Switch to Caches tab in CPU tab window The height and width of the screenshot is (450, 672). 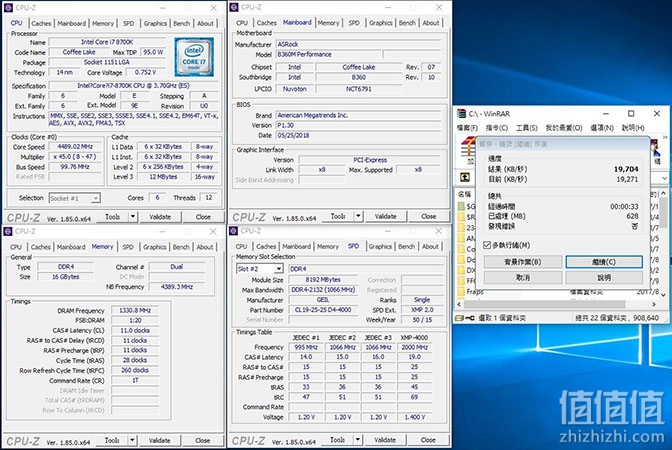[41, 24]
